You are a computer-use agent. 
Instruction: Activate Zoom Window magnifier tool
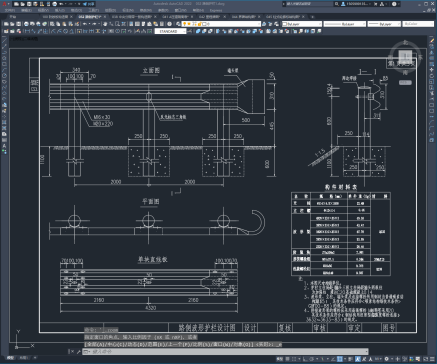tap(117, 24)
